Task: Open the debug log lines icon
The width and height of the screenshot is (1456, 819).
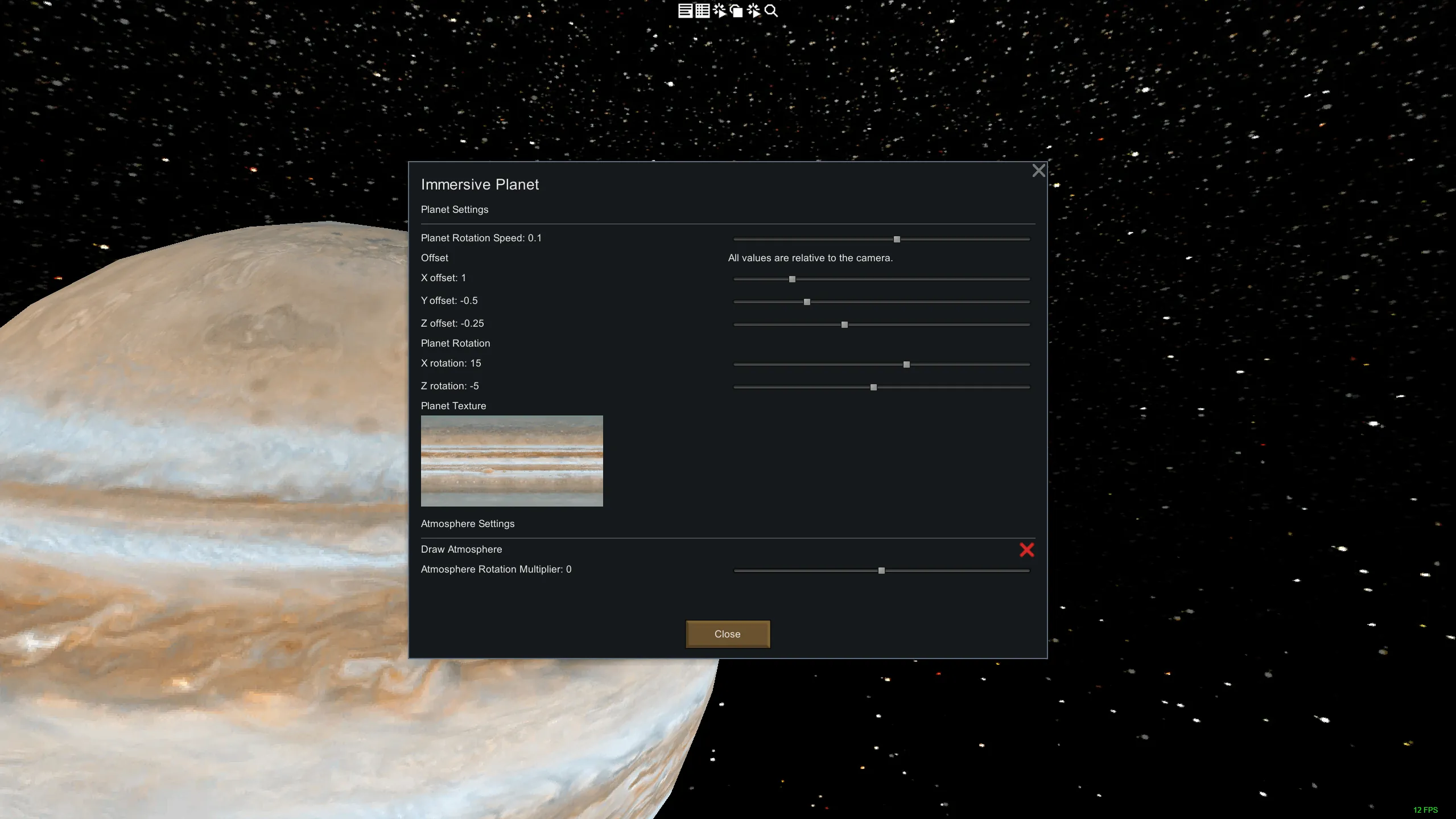Action: coord(685,11)
